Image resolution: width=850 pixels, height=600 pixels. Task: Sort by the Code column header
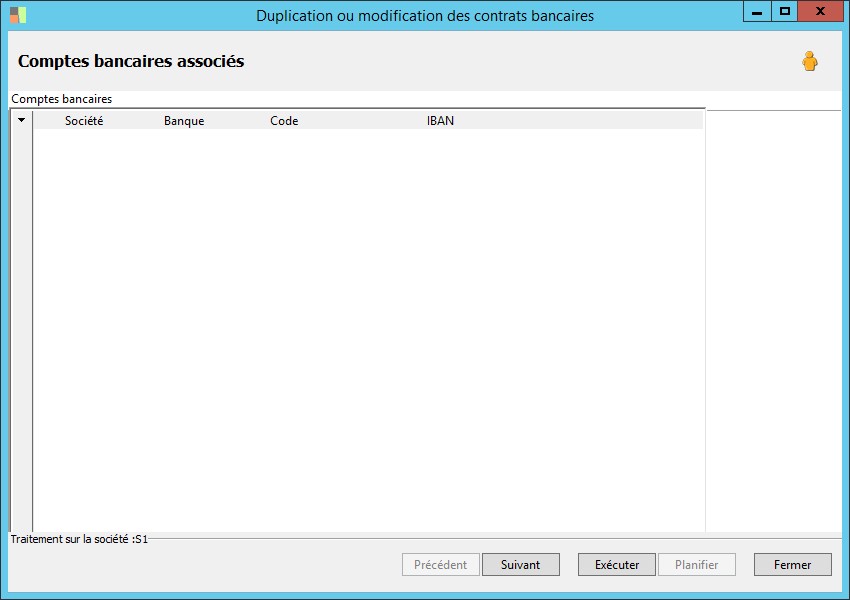tap(284, 121)
